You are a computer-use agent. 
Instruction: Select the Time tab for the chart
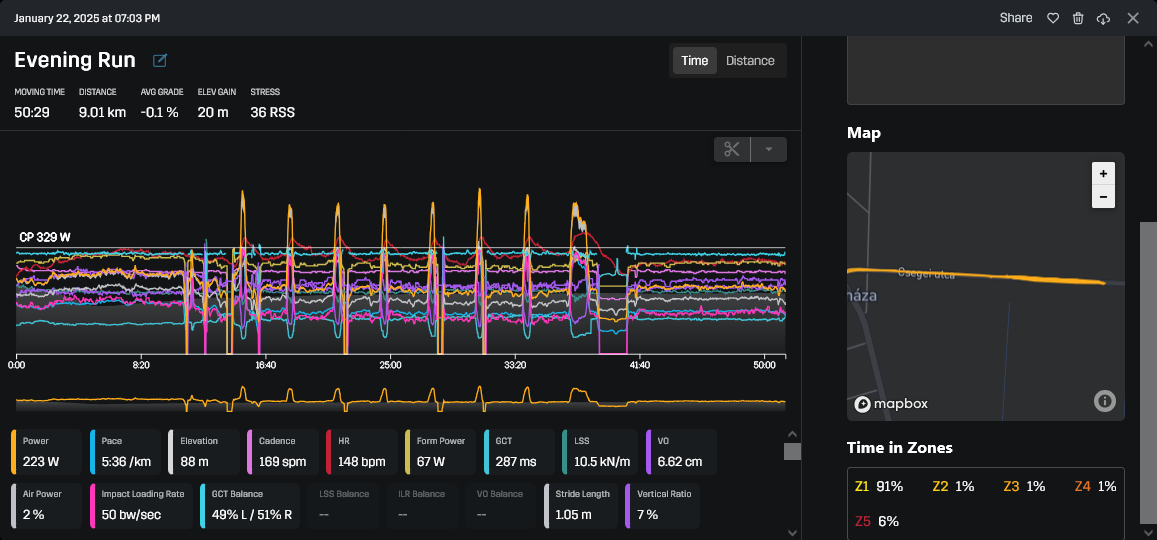[694, 61]
